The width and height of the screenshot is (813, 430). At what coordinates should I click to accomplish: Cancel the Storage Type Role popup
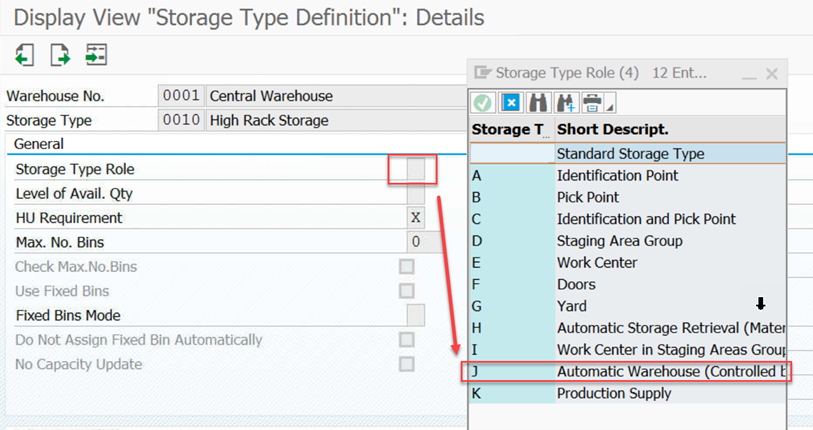coord(511,103)
